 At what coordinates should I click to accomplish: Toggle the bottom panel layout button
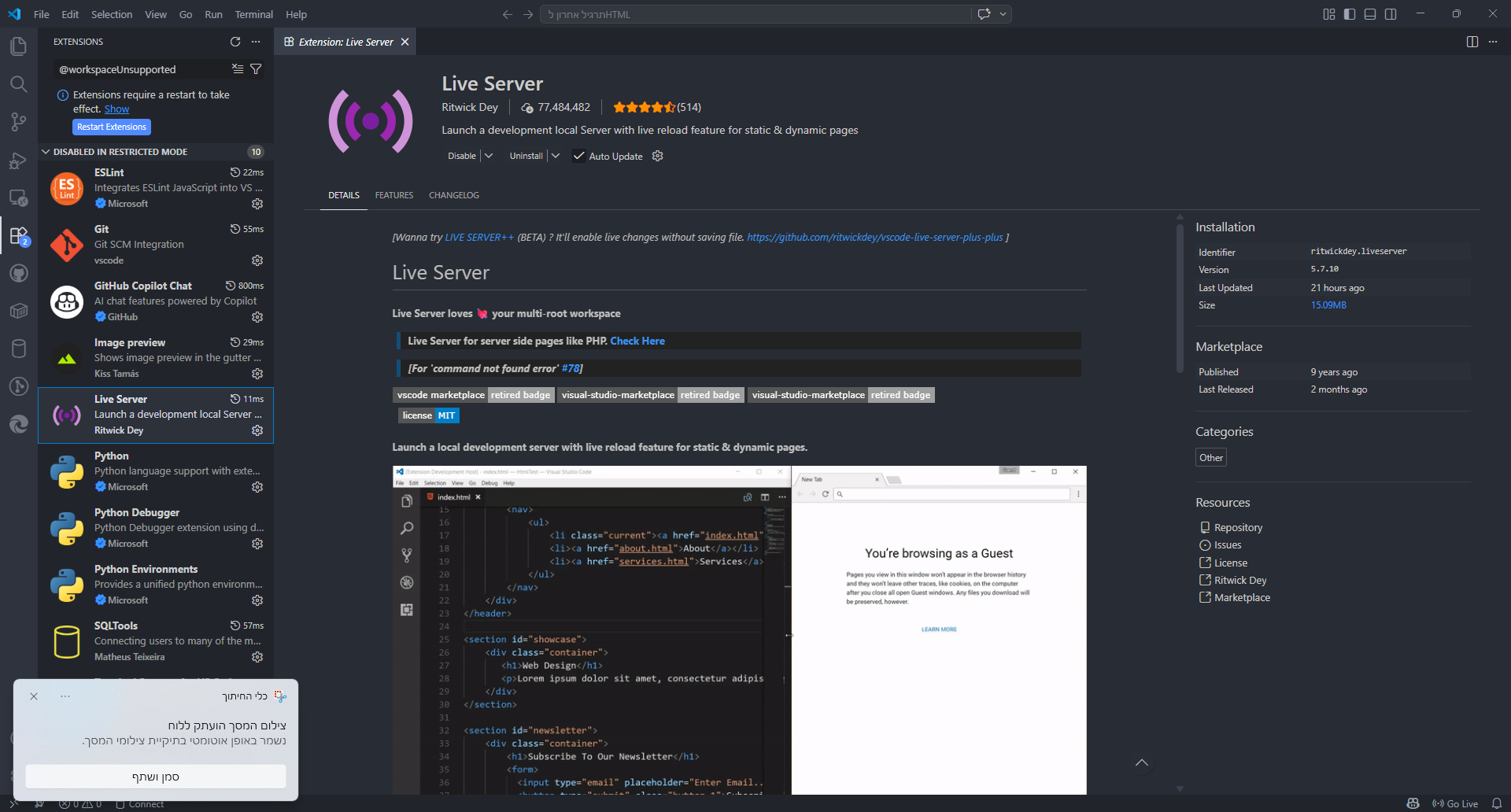[1370, 14]
